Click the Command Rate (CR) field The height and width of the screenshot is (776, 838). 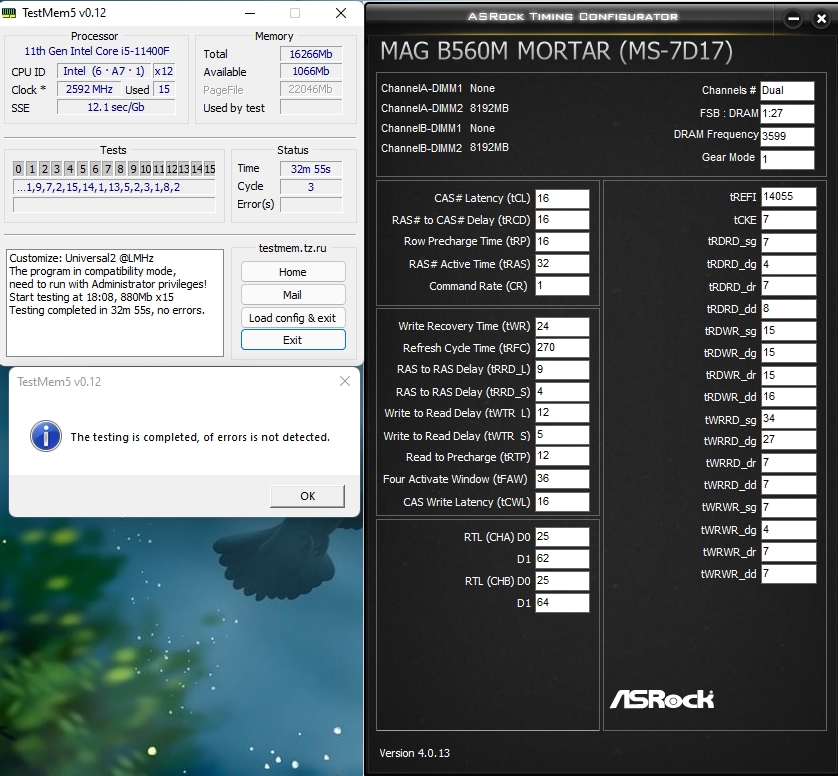tap(562, 285)
